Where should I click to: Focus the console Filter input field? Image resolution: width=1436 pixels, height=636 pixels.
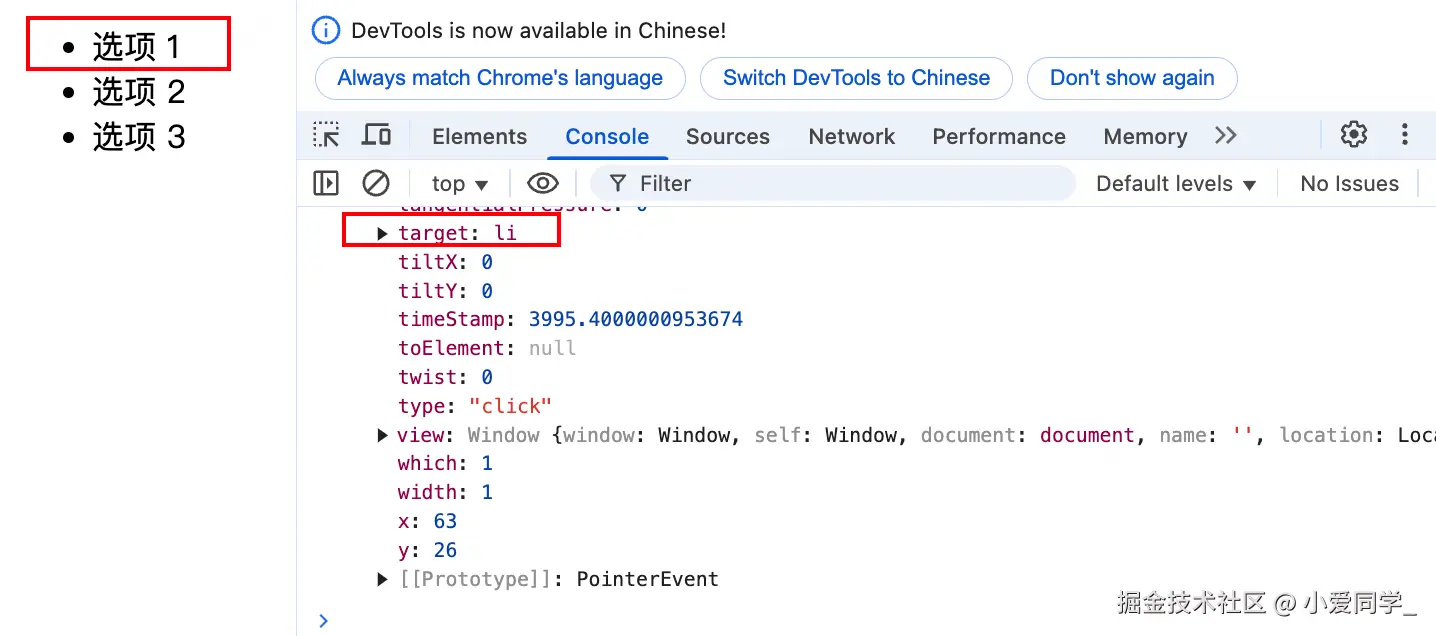[x=850, y=184]
